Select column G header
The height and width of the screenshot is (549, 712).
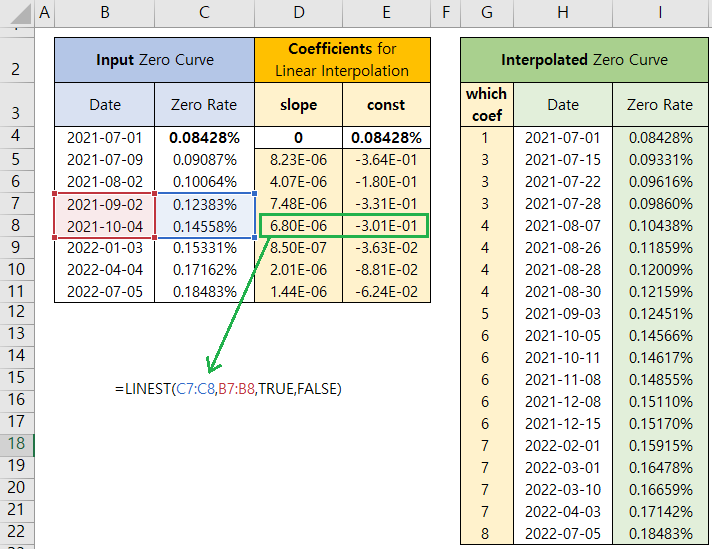point(487,13)
